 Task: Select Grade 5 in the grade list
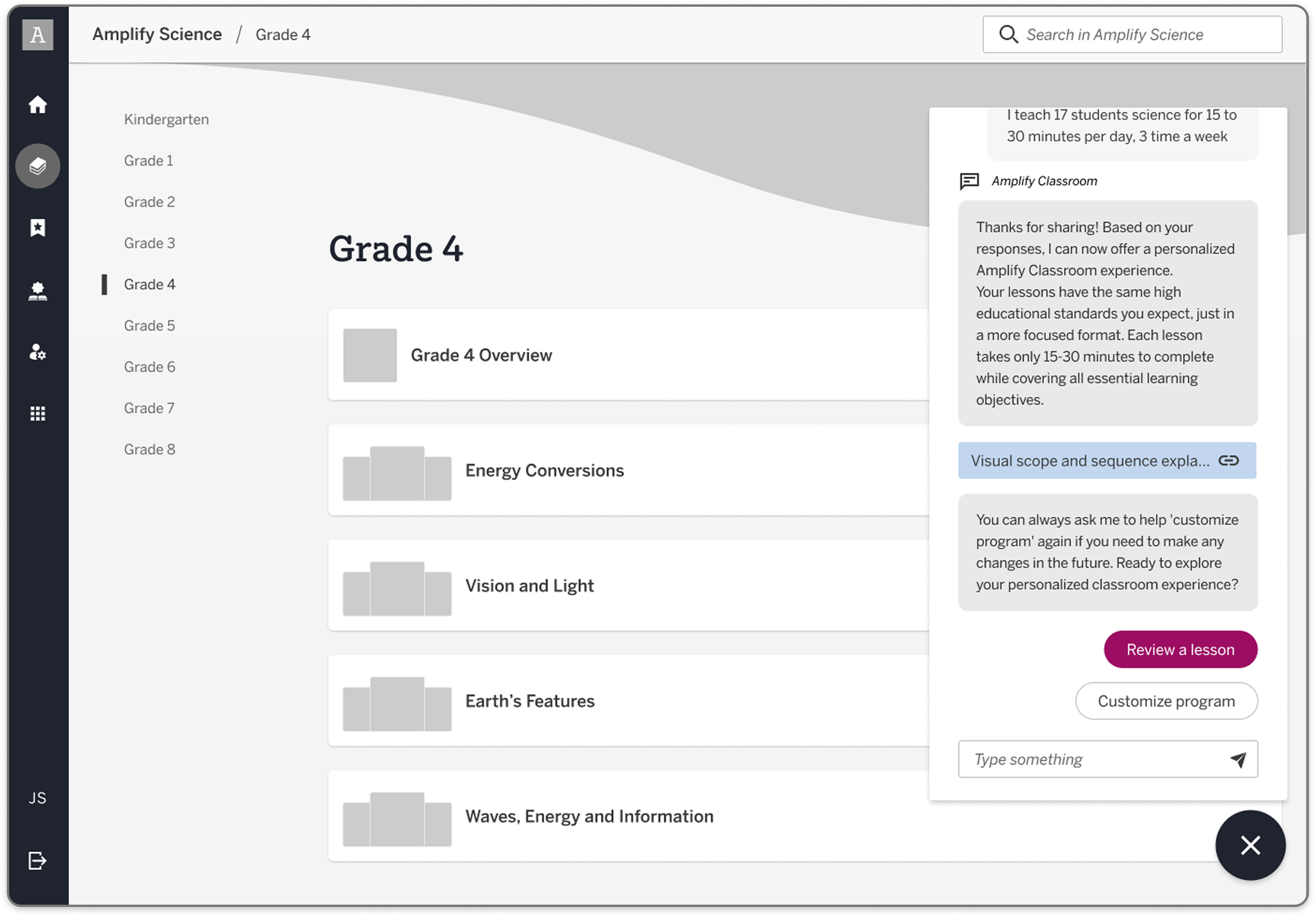tap(149, 325)
